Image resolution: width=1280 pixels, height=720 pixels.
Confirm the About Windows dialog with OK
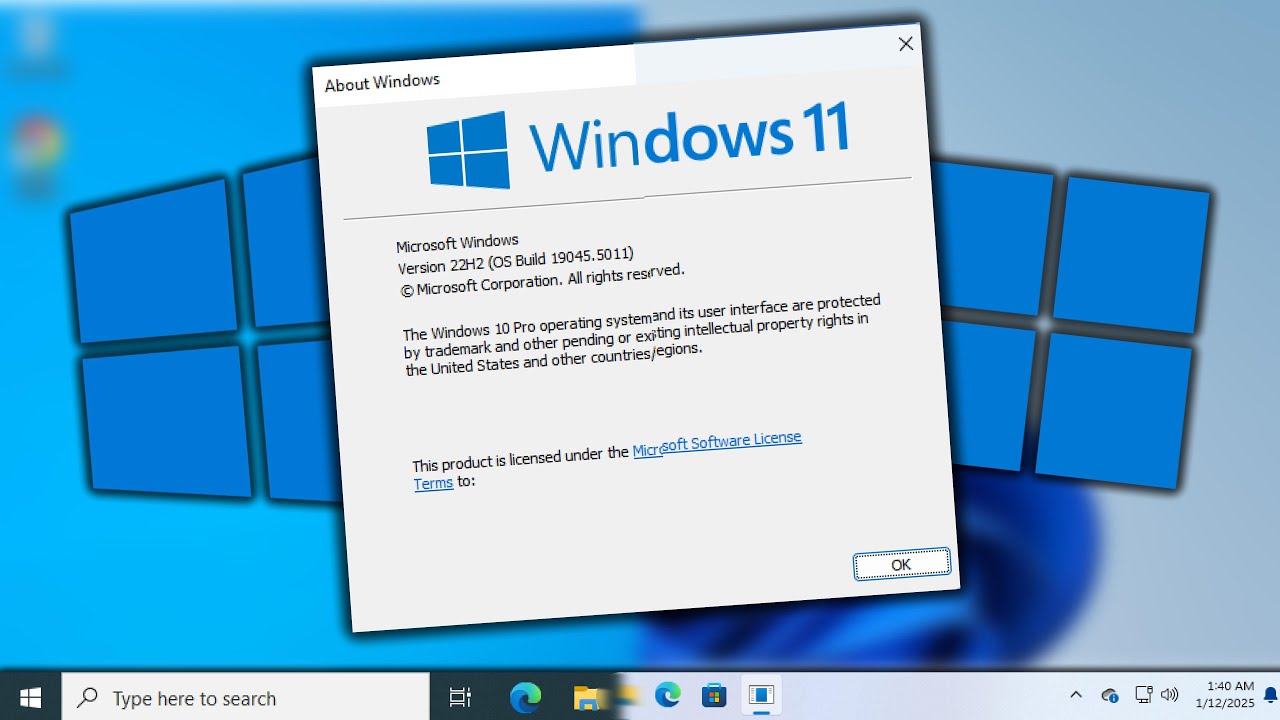point(901,564)
